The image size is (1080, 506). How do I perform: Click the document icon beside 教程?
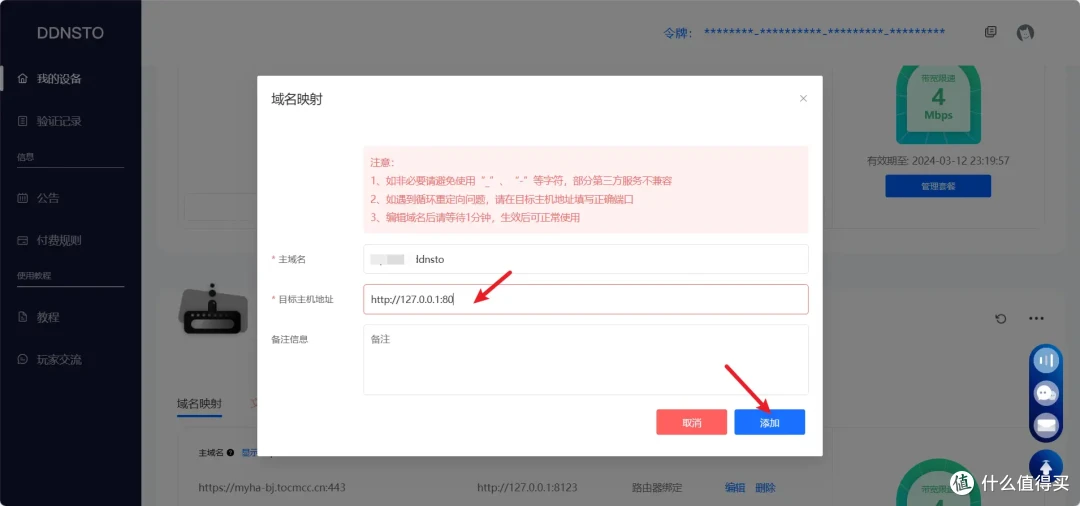[x=23, y=317]
